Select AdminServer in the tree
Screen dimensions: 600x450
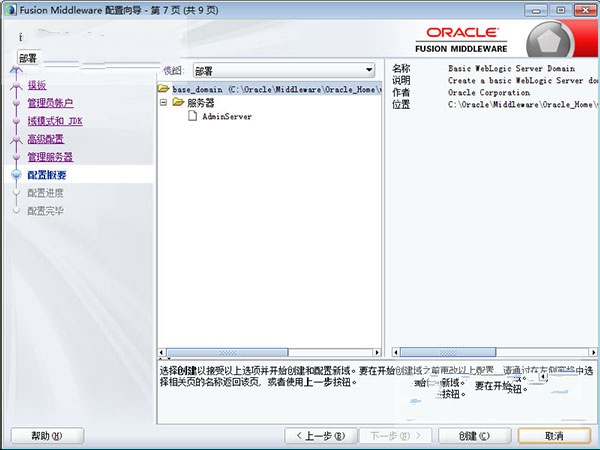(x=227, y=116)
